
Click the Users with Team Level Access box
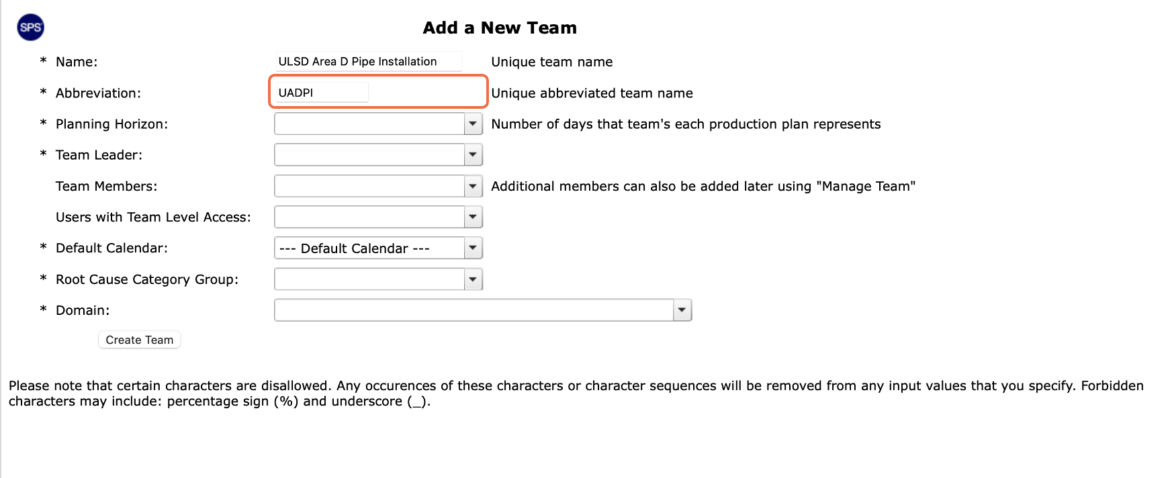tap(378, 217)
